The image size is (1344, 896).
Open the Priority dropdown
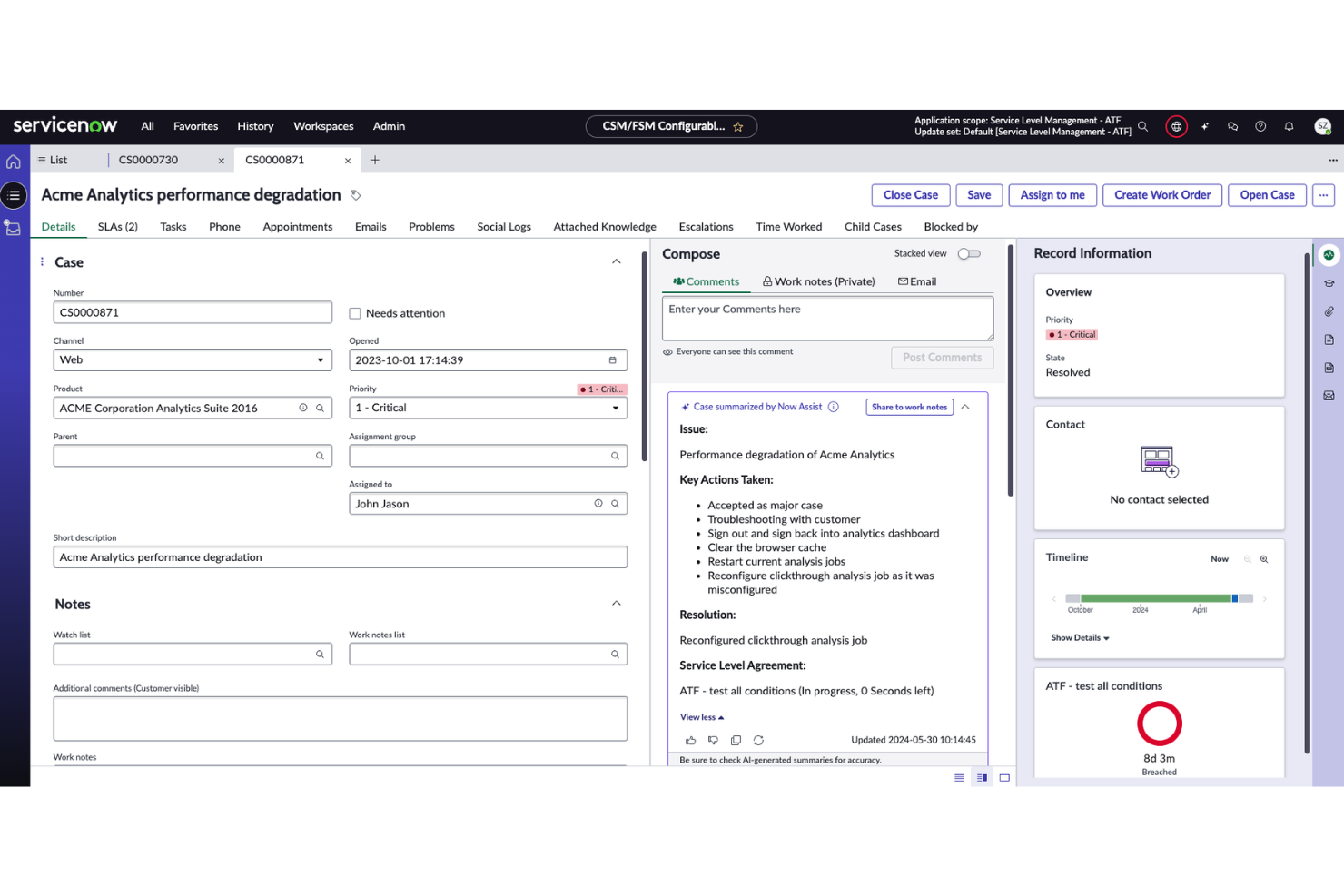point(488,408)
